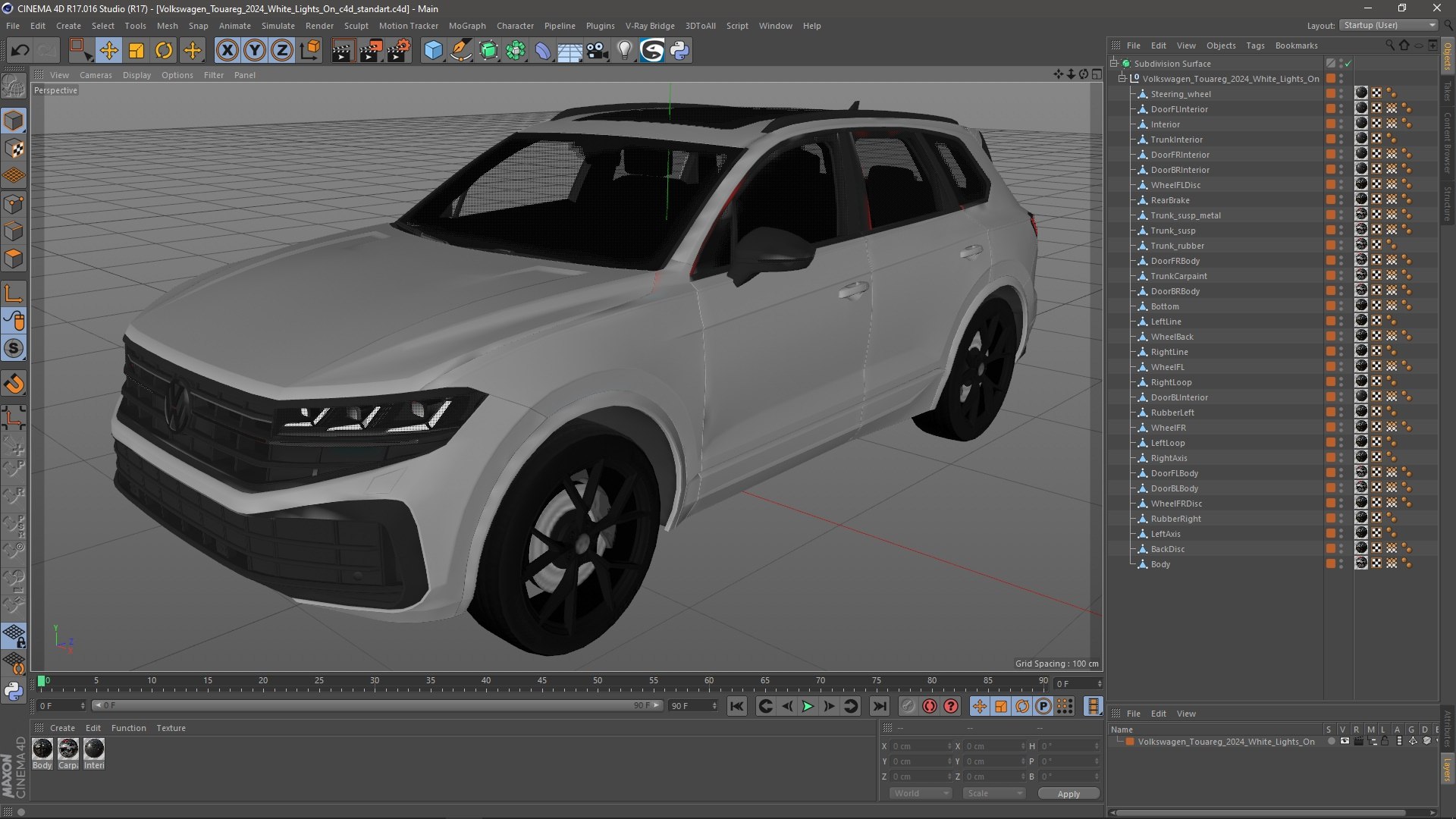
Task: Toggle layer visibility for Volkswagen layer
Action: pyautogui.click(x=1345, y=742)
